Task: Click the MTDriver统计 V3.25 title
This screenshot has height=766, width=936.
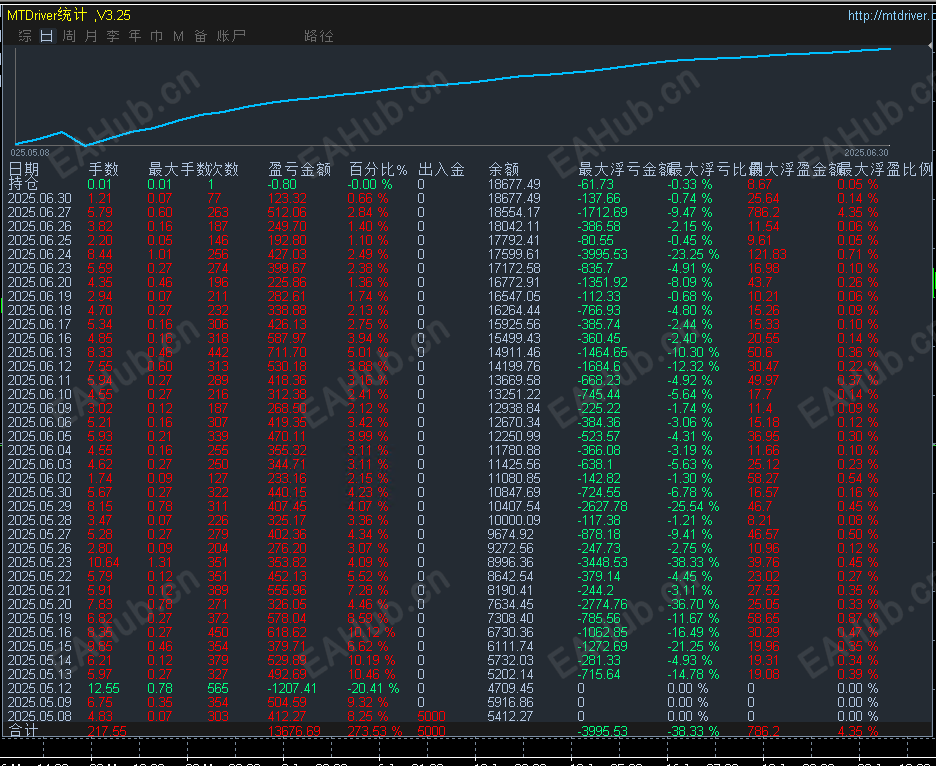Action: point(69,16)
